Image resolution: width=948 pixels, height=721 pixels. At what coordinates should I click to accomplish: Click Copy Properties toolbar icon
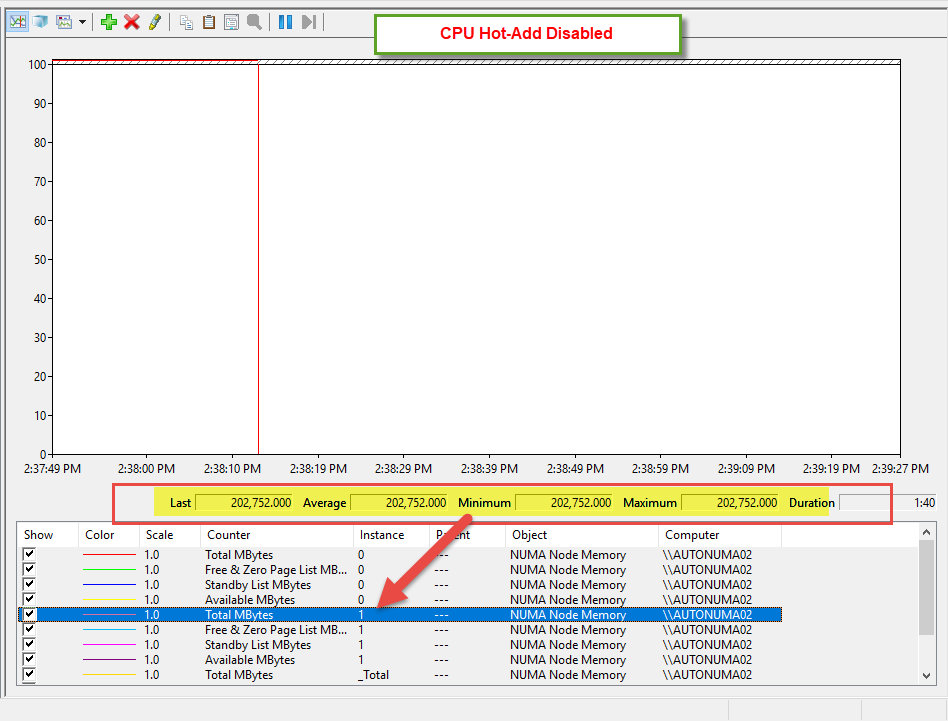click(x=186, y=21)
